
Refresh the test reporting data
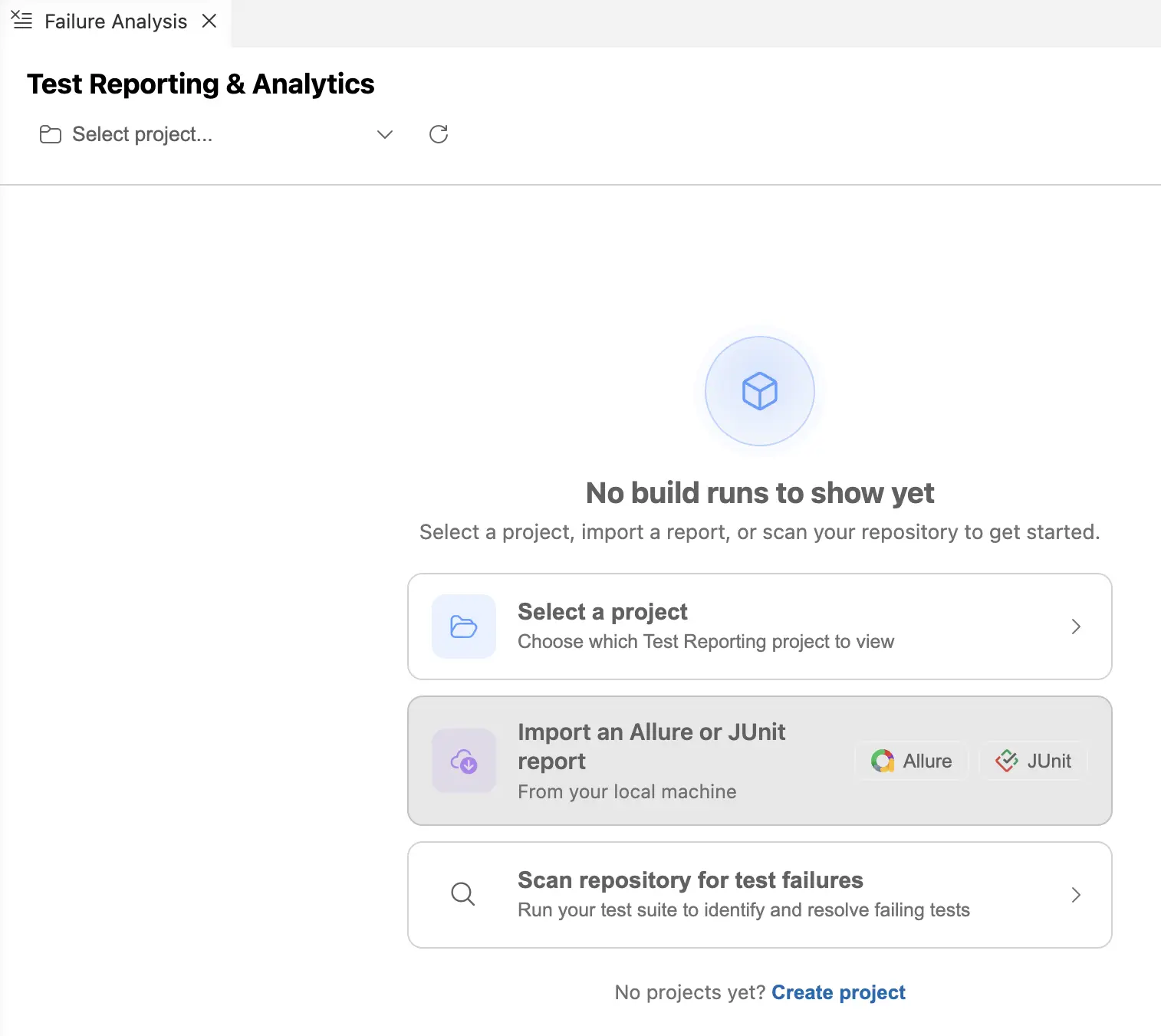439,135
